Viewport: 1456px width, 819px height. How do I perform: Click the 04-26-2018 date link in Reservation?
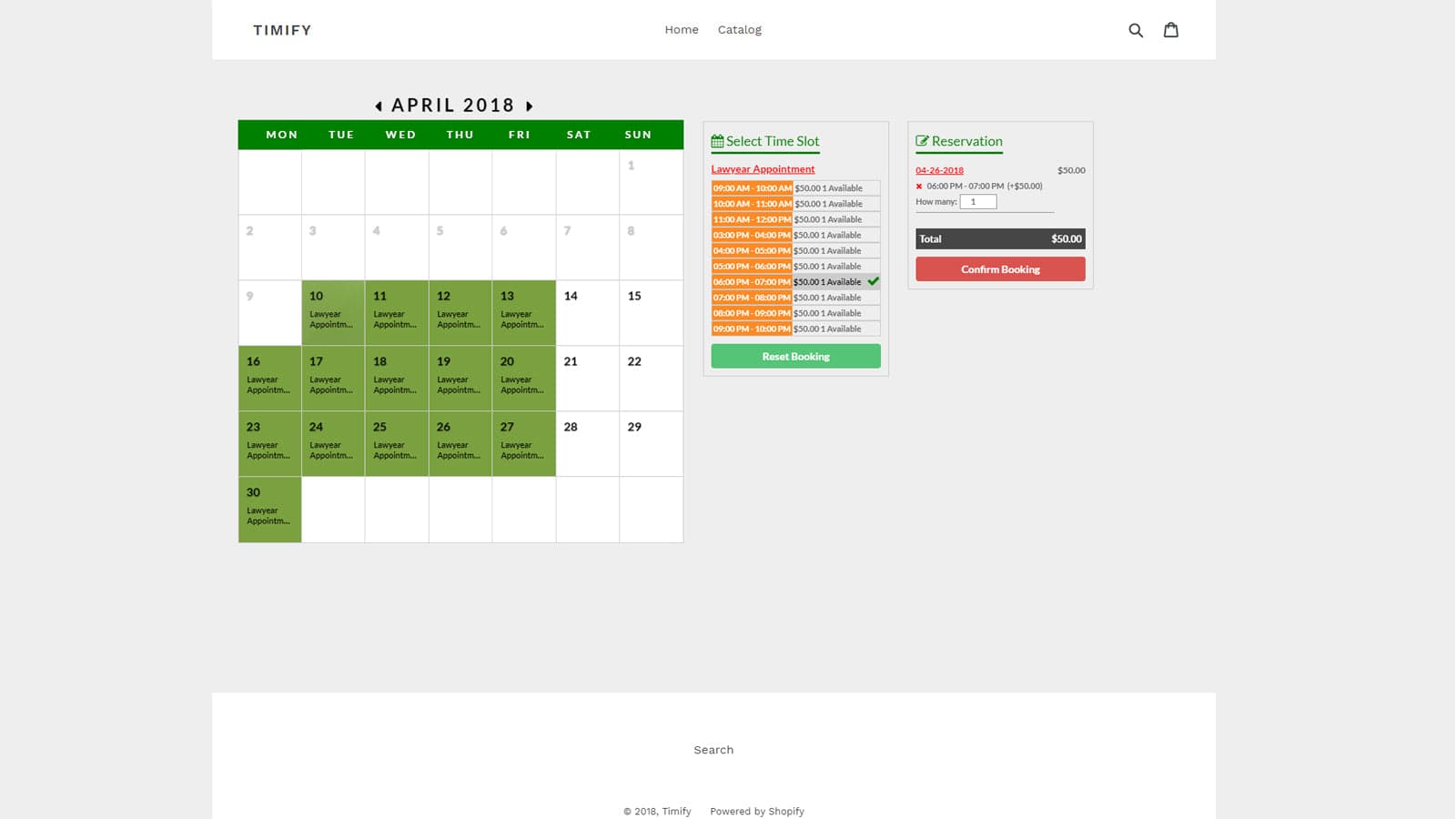point(938,170)
